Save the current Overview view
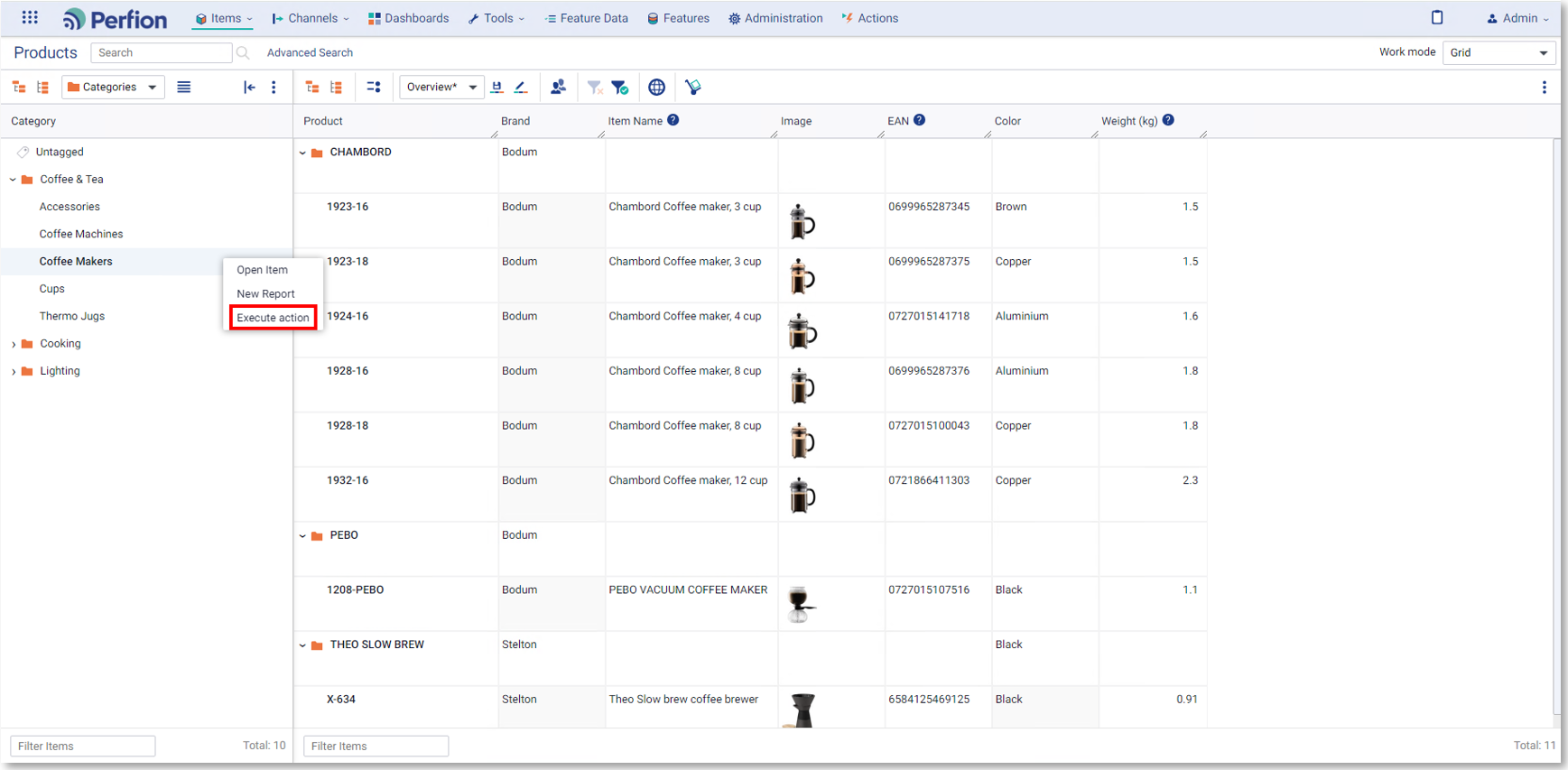Image resolution: width=1568 pixels, height=770 pixels. pyautogui.click(x=496, y=88)
